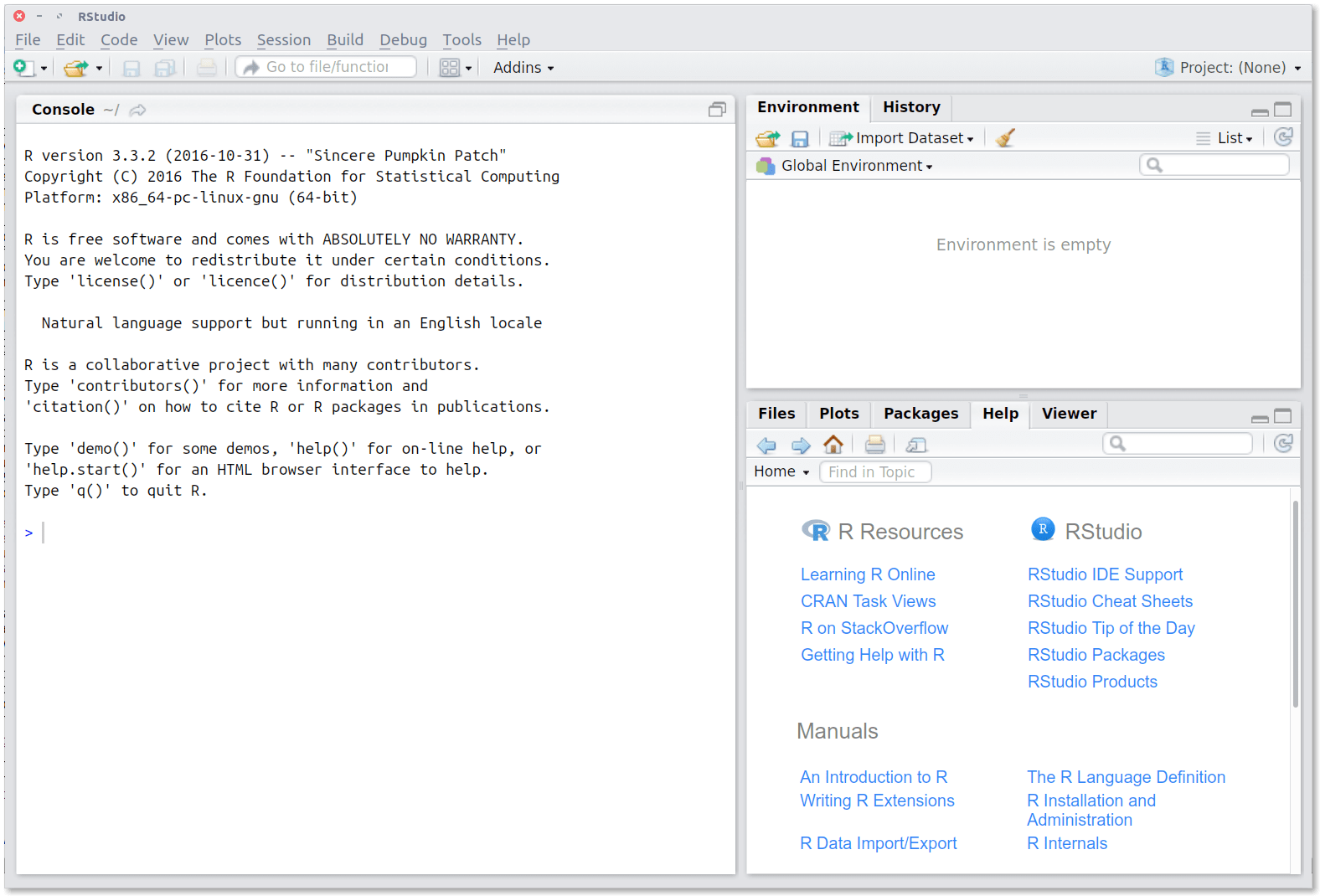This screenshot has width=1320, height=896.
Task: Expand the panes layout dropdown arrow
Action: click(468, 69)
